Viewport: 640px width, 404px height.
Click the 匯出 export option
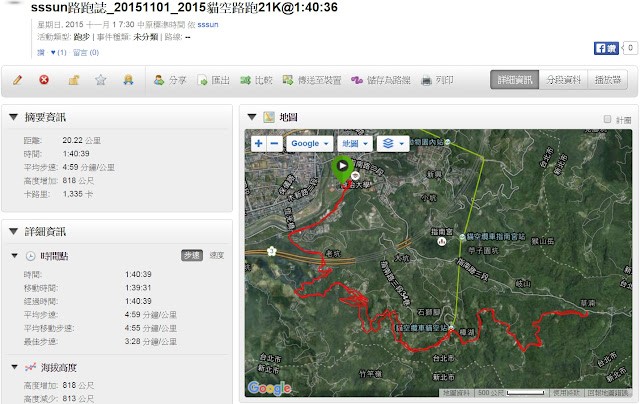tap(213, 80)
